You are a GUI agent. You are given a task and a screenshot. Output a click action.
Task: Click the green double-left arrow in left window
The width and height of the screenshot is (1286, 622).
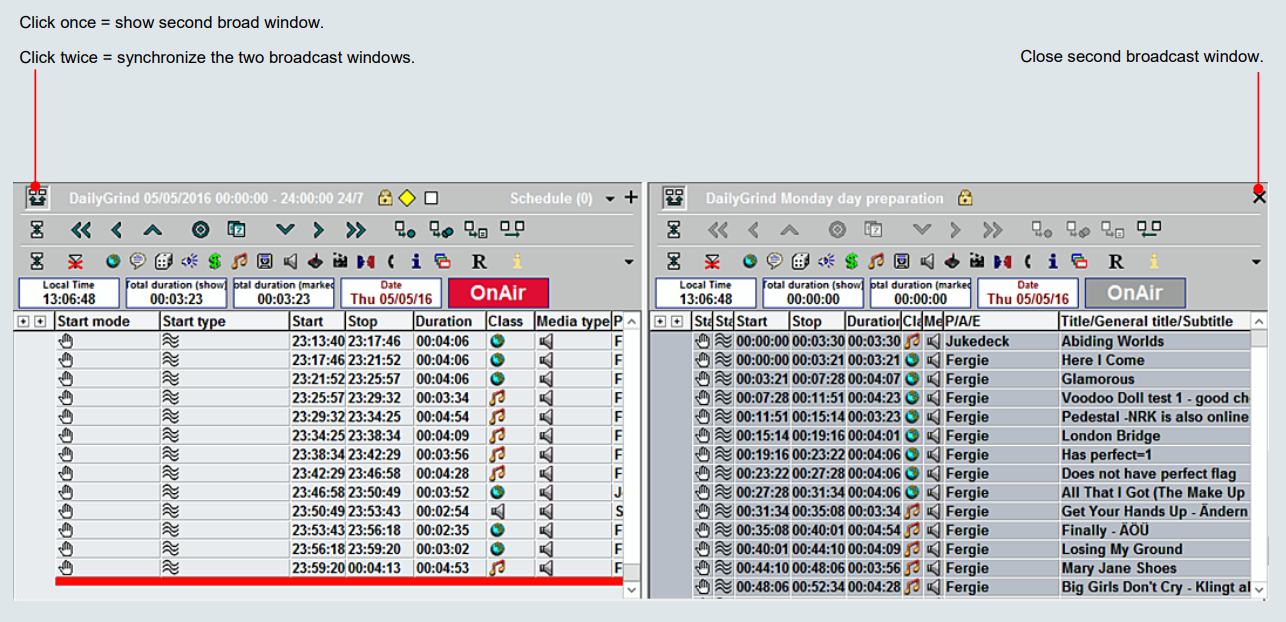[81, 230]
